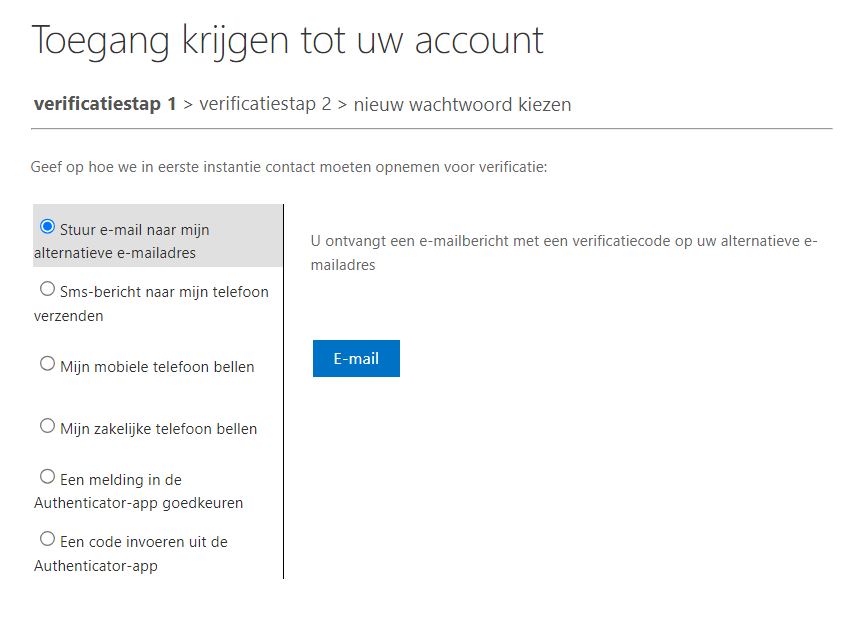Click the 'verificatiestap 2' breadcrumb step
Screen dimensions: 862x630
(x=265, y=104)
